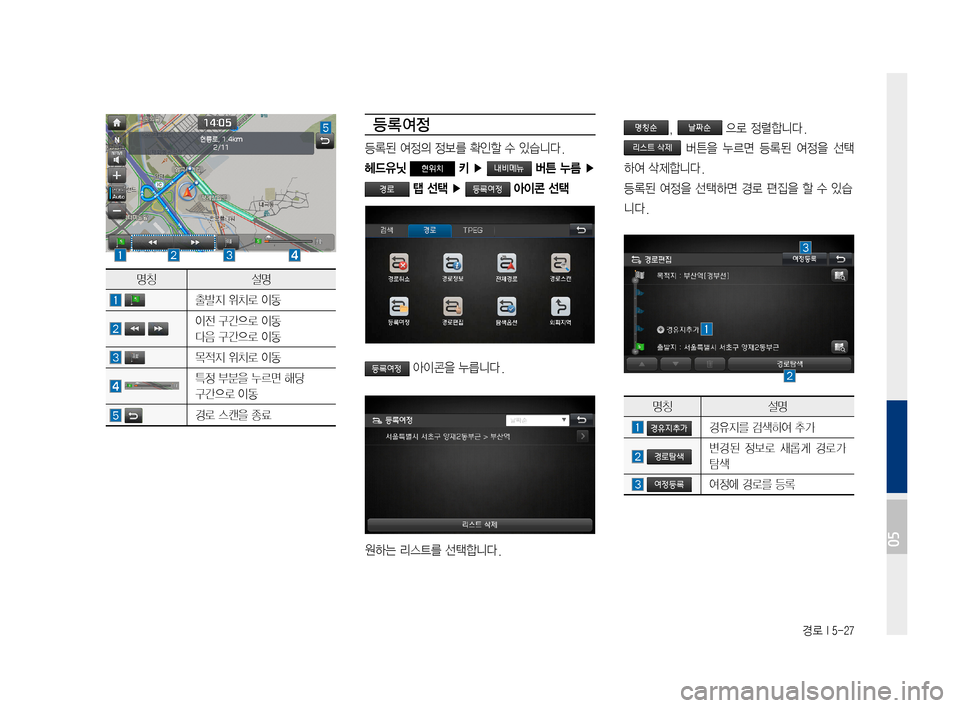The width and height of the screenshot is (960, 708).
Task: Click the current vehicle position arrow on map
Action: (x=188, y=192)
